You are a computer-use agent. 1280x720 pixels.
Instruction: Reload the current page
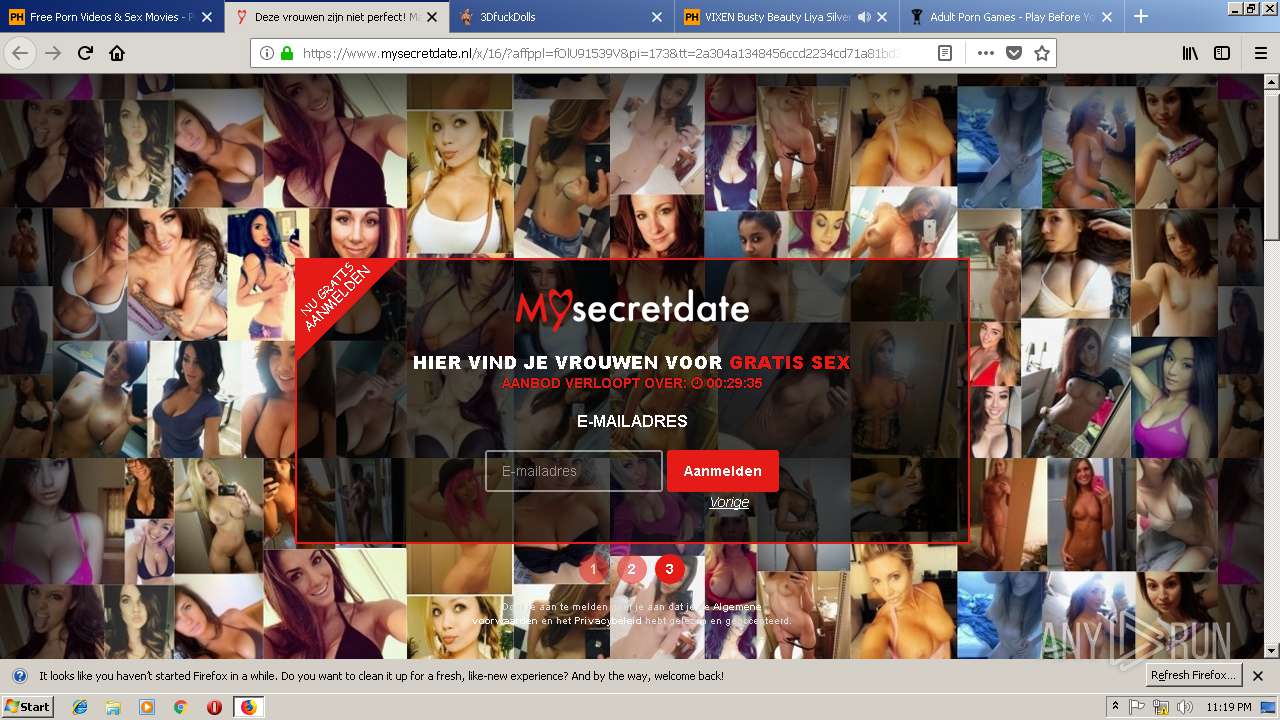pos(85,53)
